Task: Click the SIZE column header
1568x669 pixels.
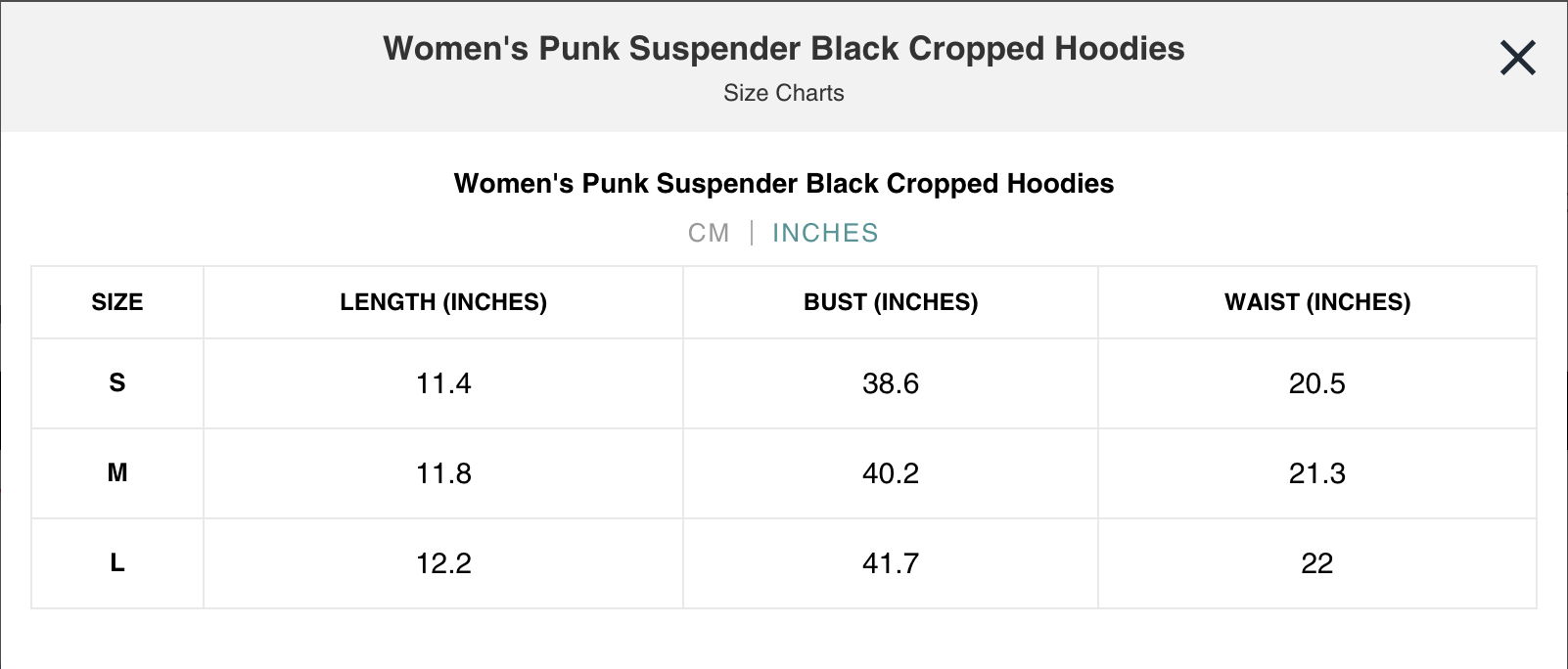Action: pyautogui.click(x=116, y=302)
